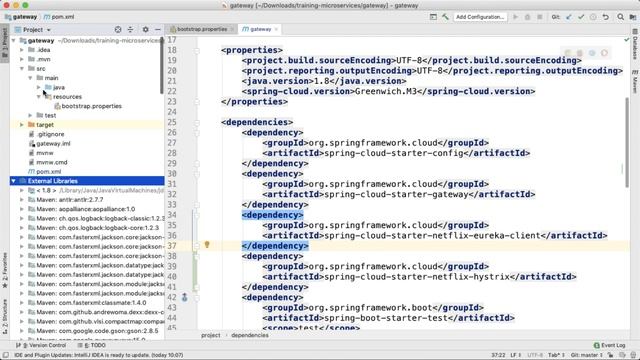
Task: Click the Project tree vertical scrollbar
Action: coord(162,65)
